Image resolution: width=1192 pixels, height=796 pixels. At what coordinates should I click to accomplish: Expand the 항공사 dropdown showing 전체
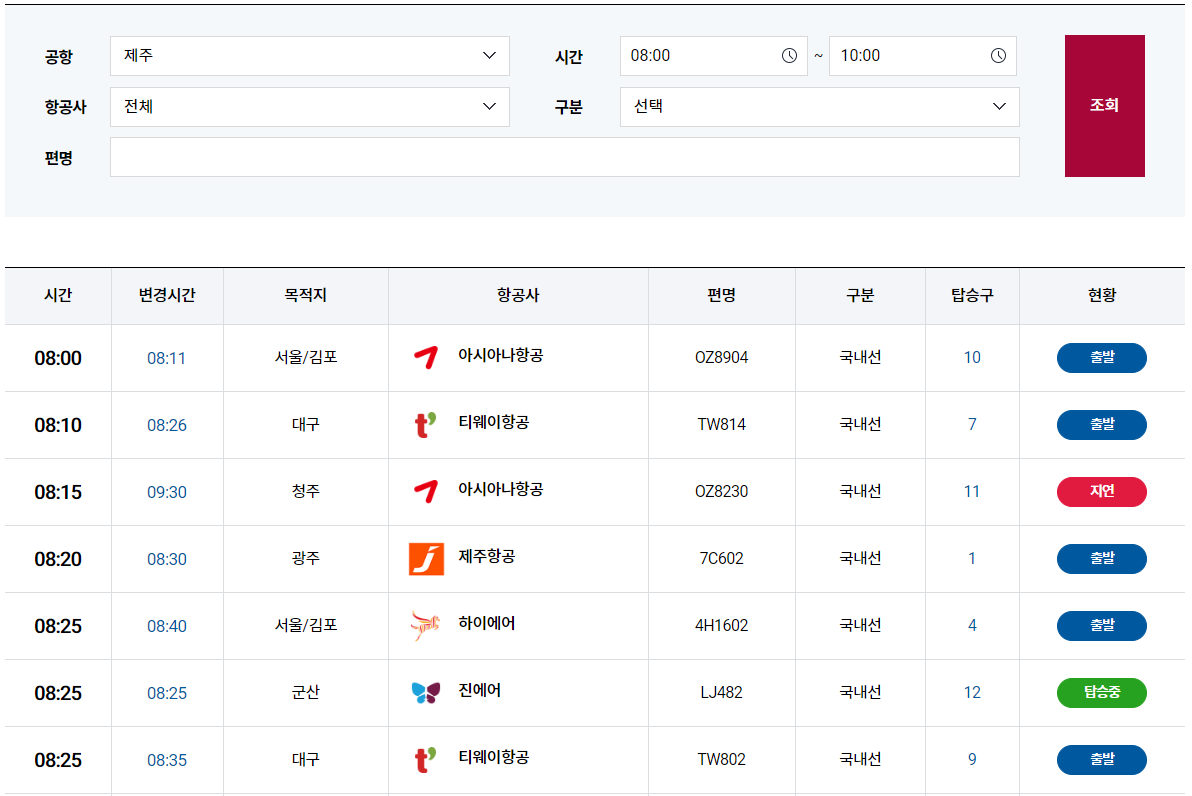tap(309, 106)
